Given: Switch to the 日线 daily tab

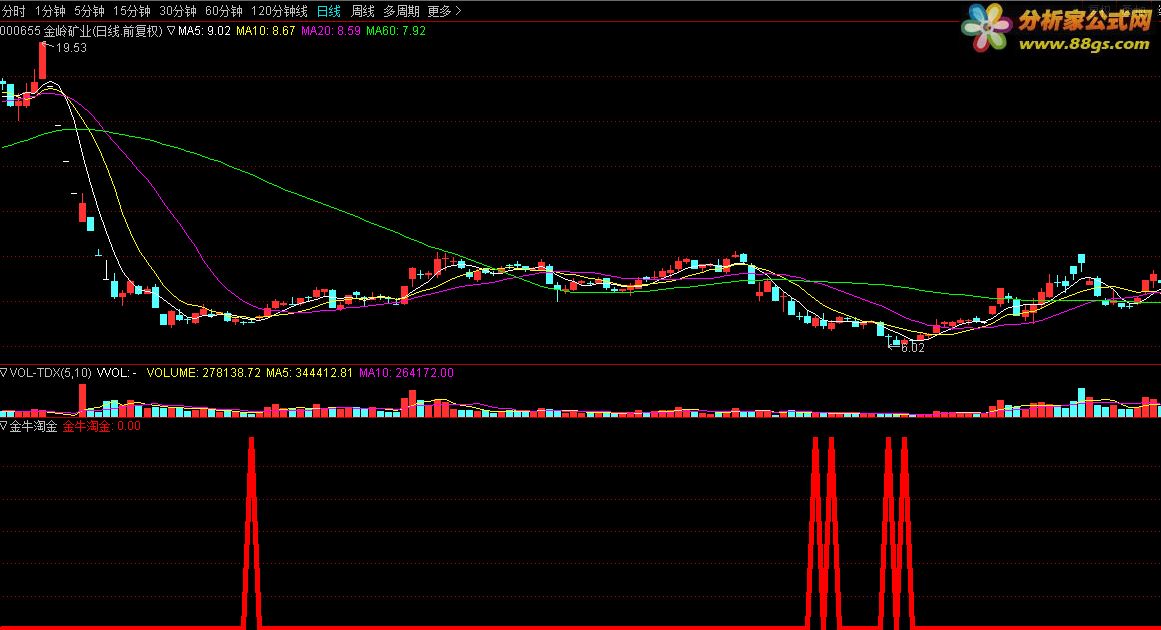Looking at the screenshot, I should (x=329, y=11).
